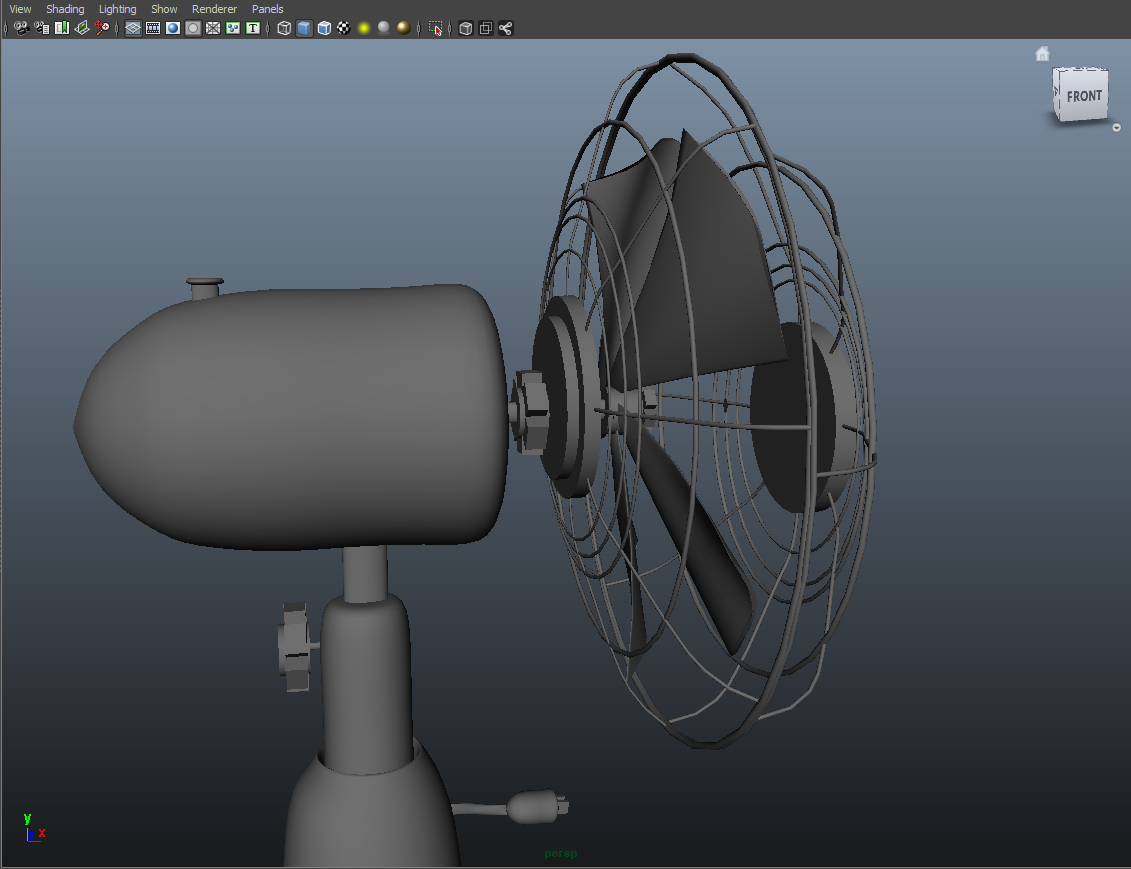Activate smooth shade all mode
The image size is (1131, 869).
pyautogui.click(x=303, y=28)
